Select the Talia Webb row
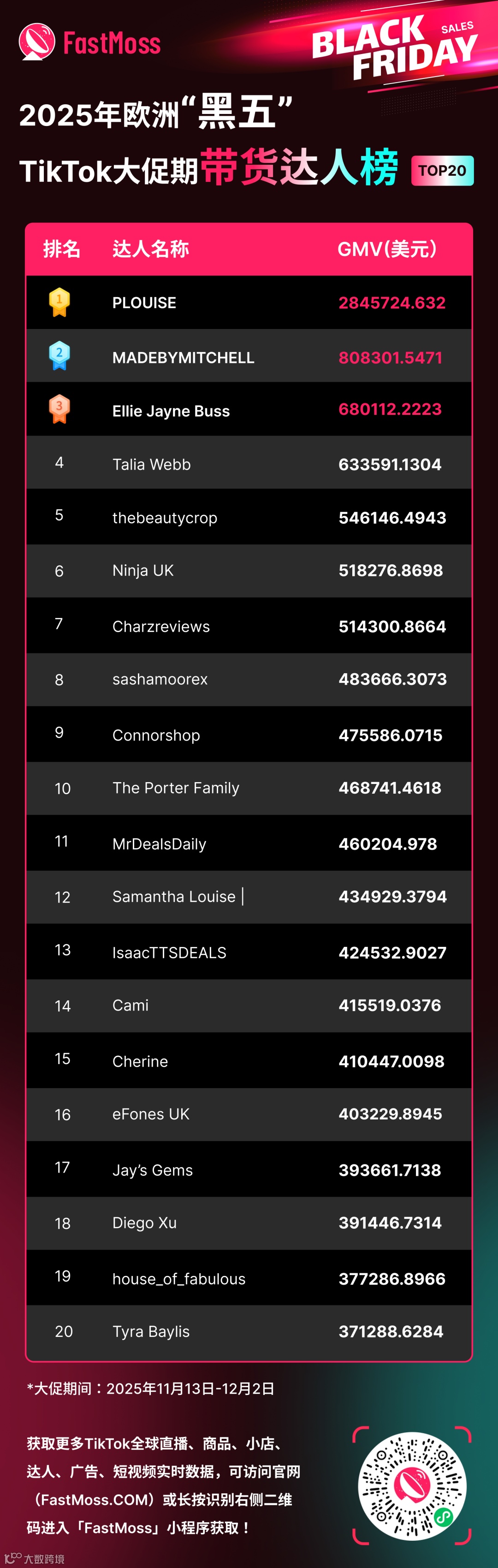 point(249,462)
